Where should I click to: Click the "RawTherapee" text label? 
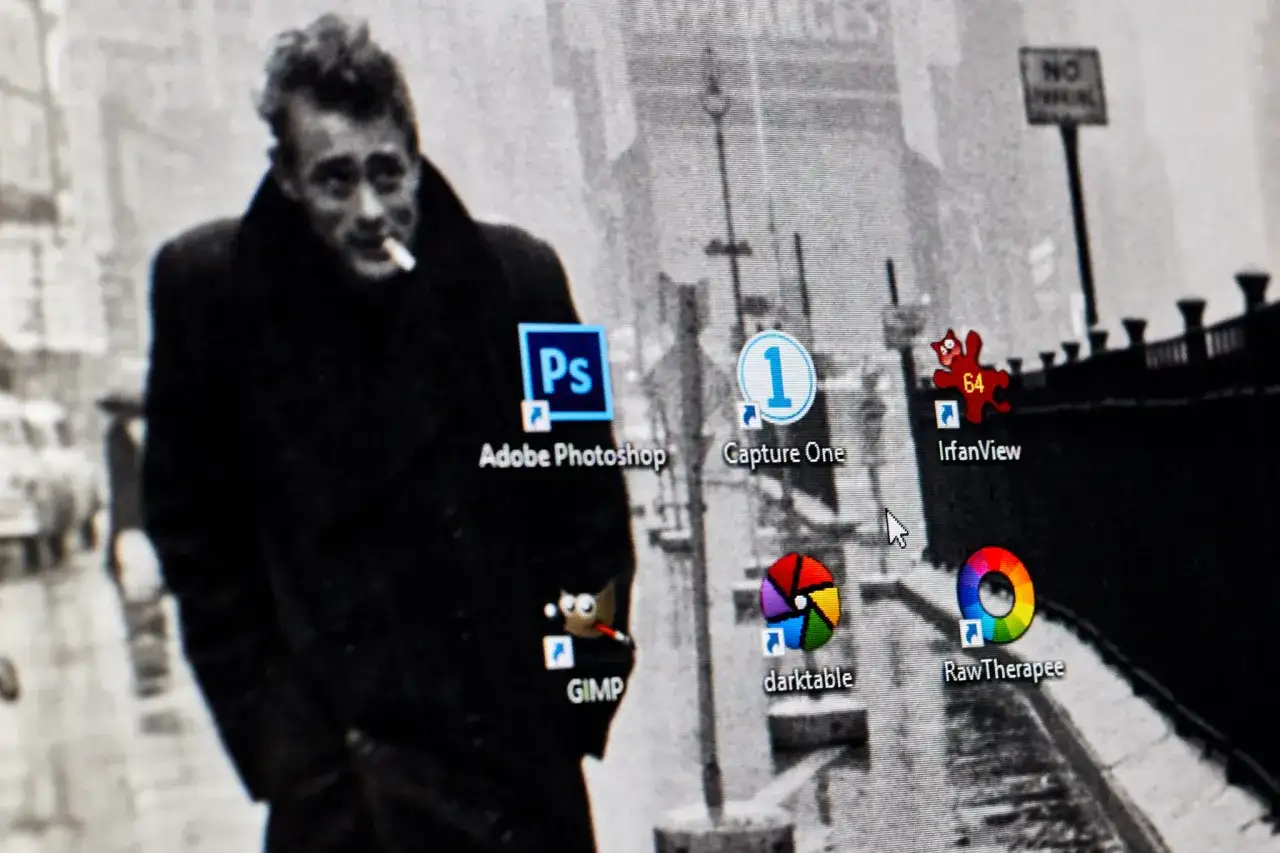pos(1004,670)
